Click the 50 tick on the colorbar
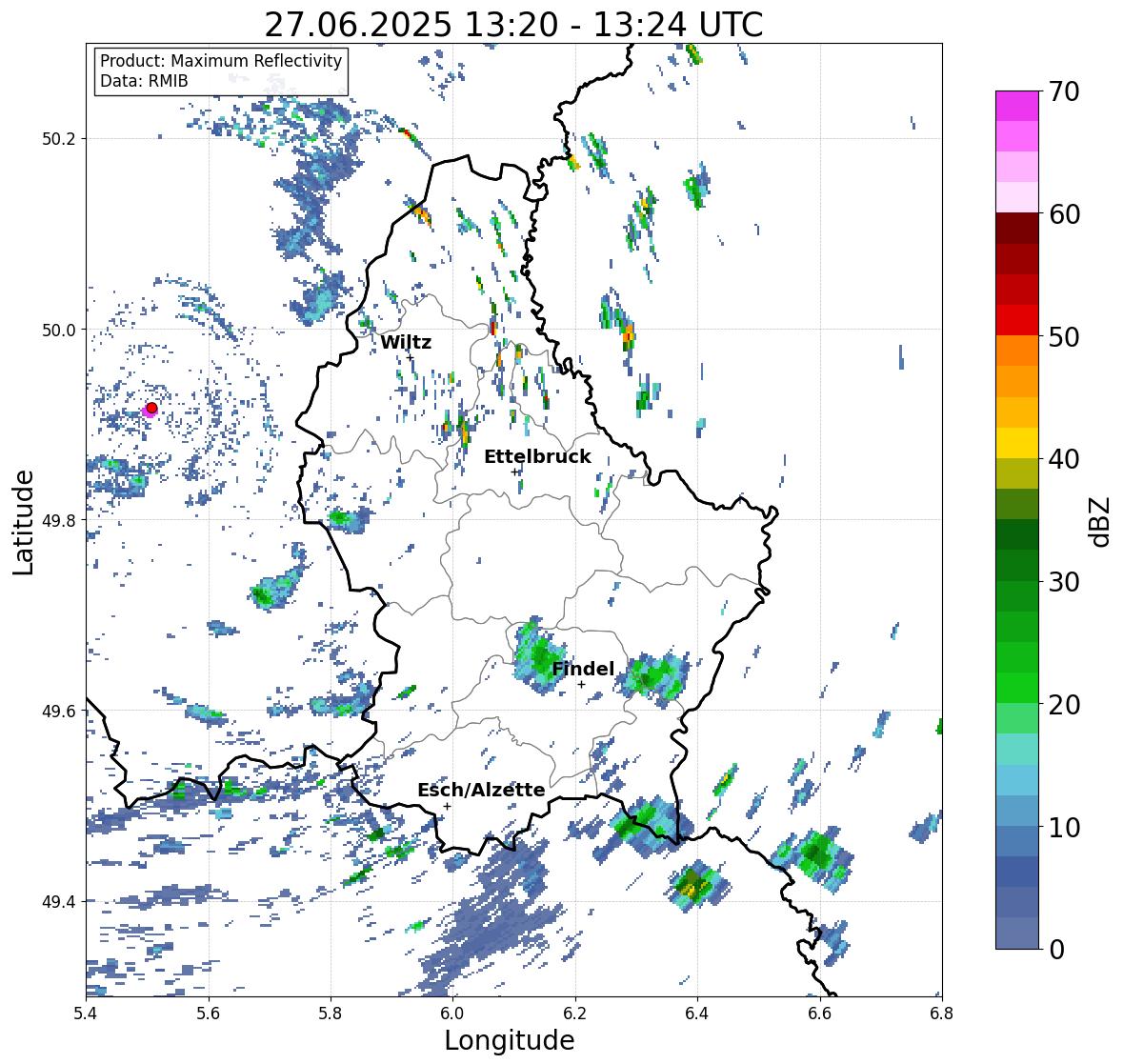 click(x=1064, y=336)
